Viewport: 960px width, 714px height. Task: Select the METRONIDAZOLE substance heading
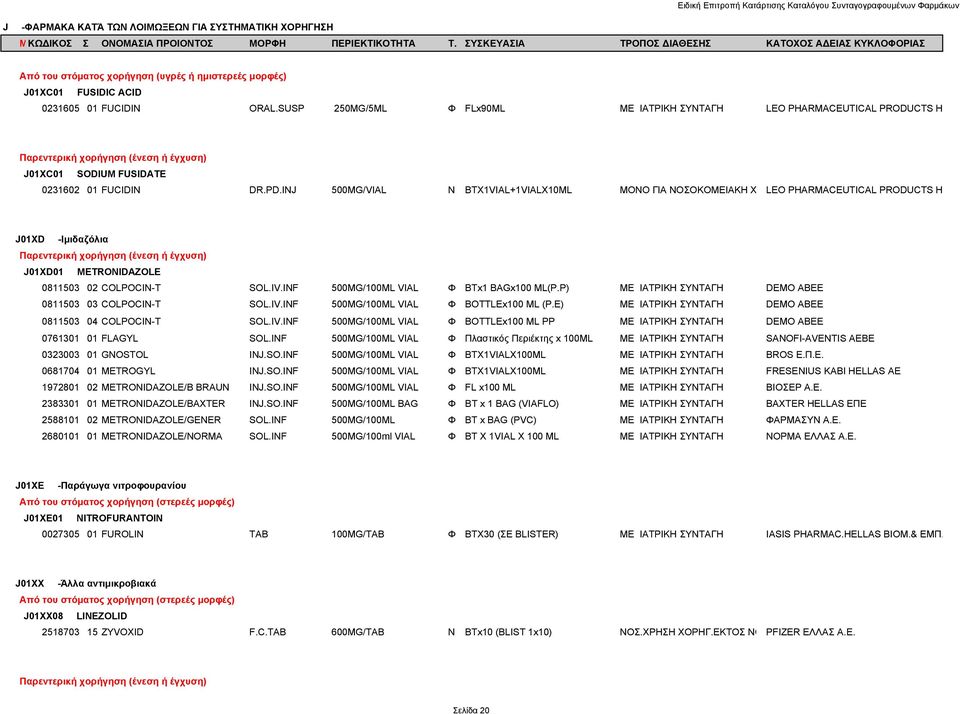click(x=119, y=272)
